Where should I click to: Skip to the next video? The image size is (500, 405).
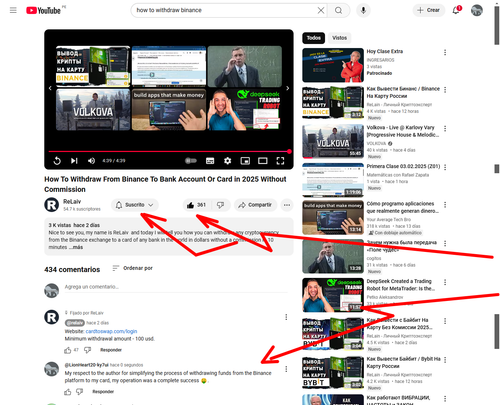pyautogui.click(x=74, y=161)
